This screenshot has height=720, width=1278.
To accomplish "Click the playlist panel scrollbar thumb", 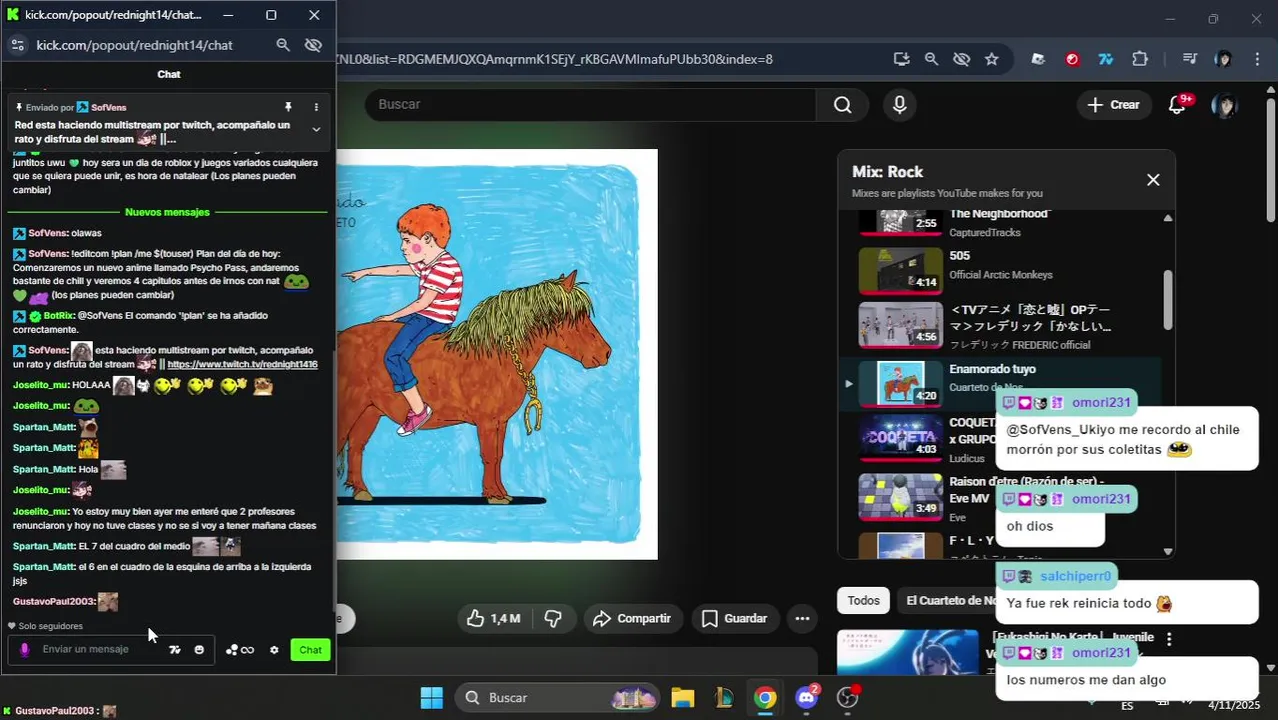I will pyautogui.click(x=1167, y=299).
